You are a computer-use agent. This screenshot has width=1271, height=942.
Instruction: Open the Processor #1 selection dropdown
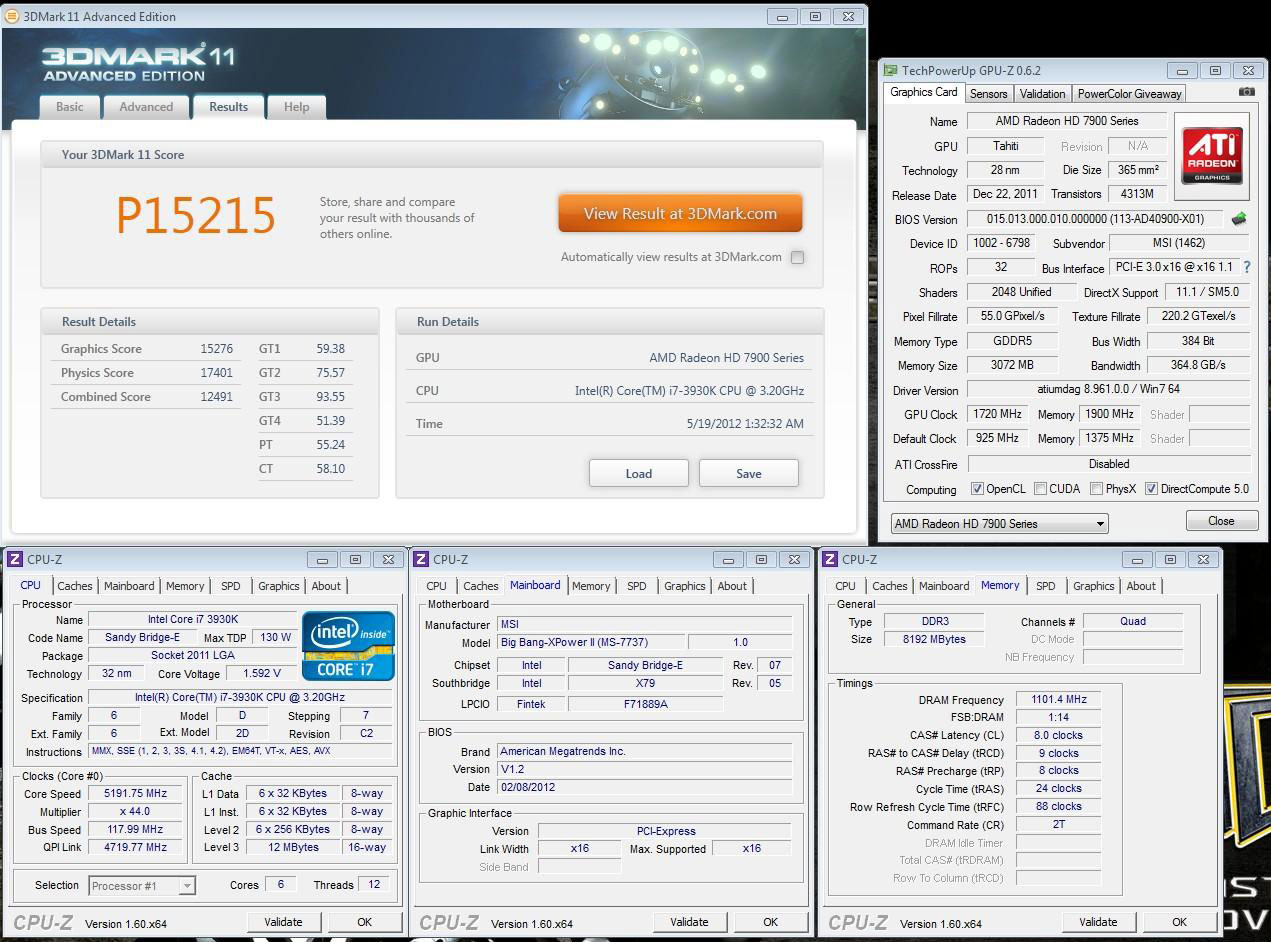(141, 885)
